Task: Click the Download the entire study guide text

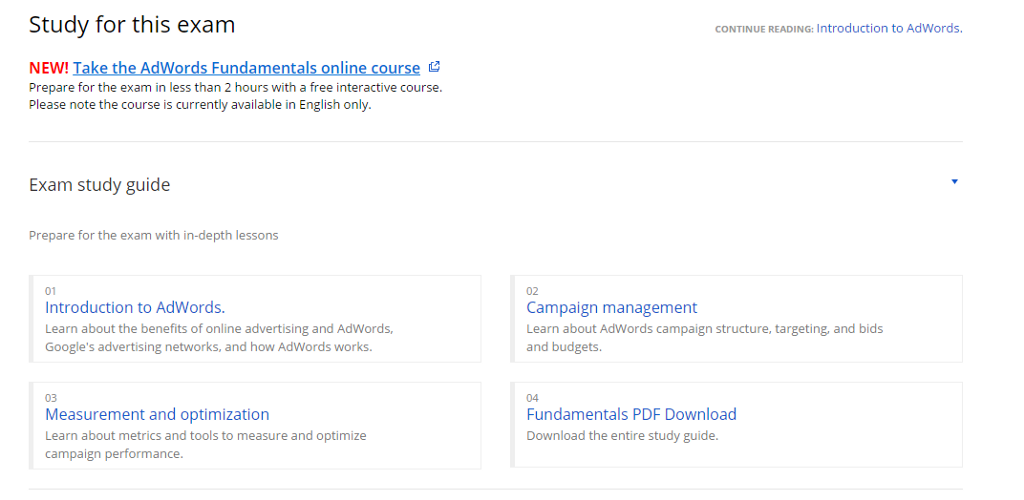Action: [622, 436]
